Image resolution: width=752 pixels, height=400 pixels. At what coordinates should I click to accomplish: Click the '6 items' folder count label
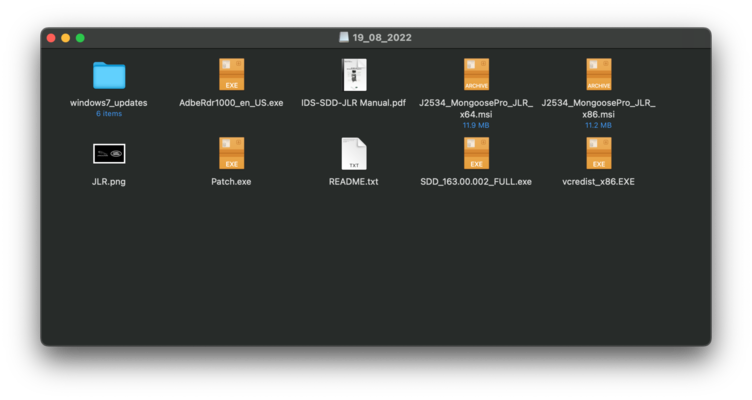(109, 114)
